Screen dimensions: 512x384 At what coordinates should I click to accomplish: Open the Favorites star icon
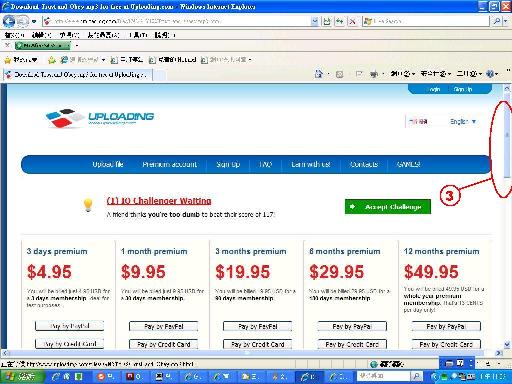7,60
